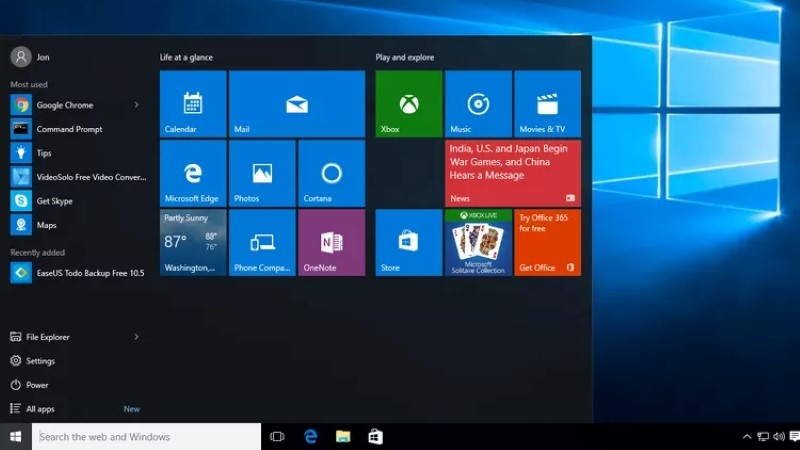Launch Edge from the taskbar
The height and width of the screenshot is (450, 800).
pos(310,437)
